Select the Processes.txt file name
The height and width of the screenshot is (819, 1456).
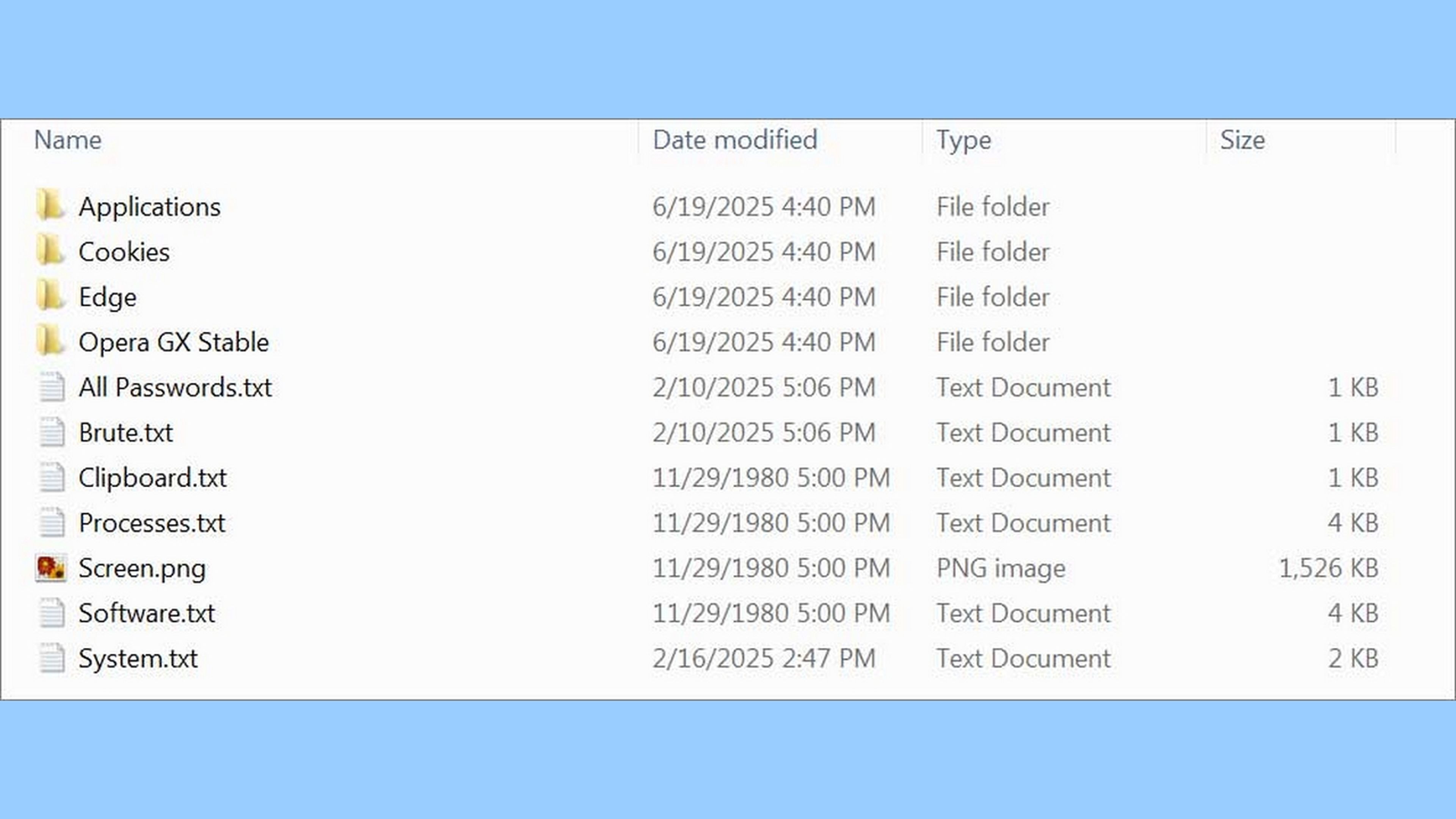[152, 523]
